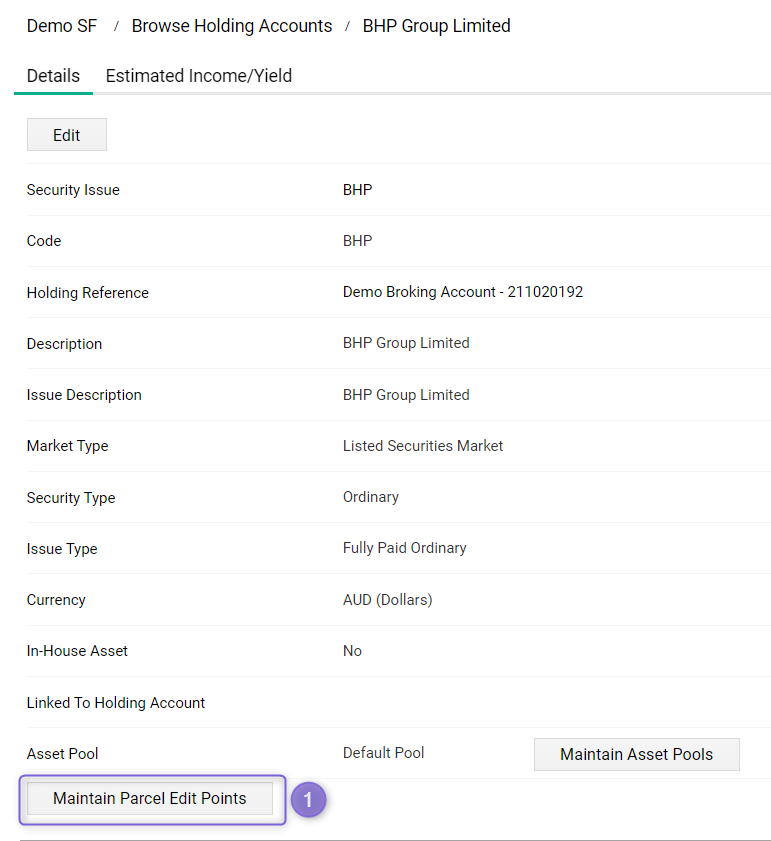Click Maintain Parcel Edit Points button
Viewport: 771px width, 841px height.
[x=150, y=798]
